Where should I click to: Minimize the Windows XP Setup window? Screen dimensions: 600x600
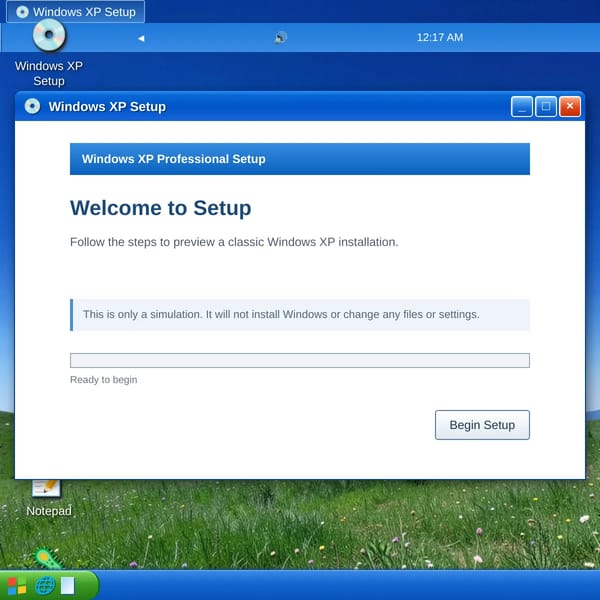tap(522, 106)
